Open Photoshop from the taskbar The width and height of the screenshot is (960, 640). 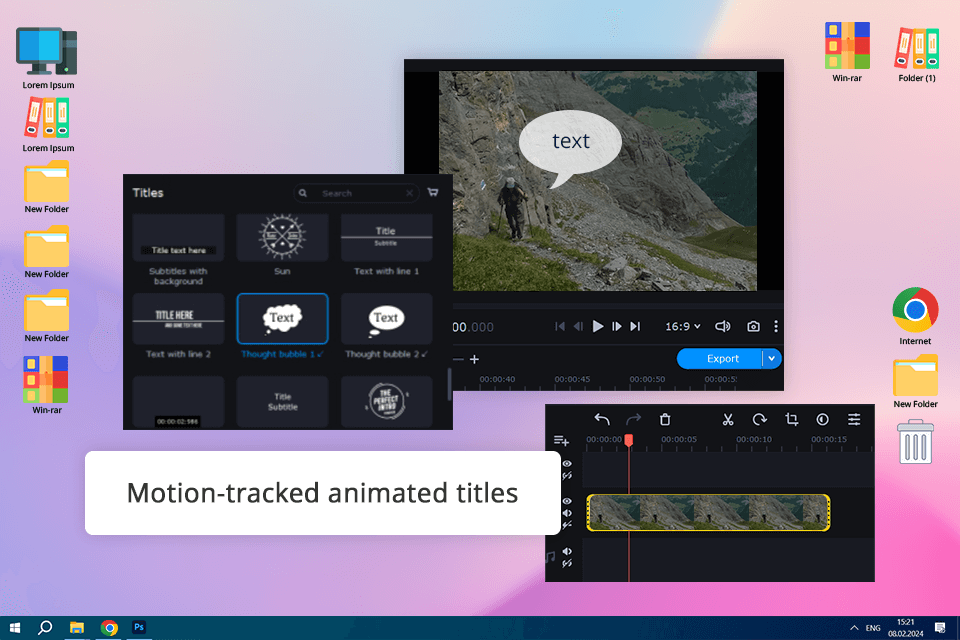(x=139, y=627)
